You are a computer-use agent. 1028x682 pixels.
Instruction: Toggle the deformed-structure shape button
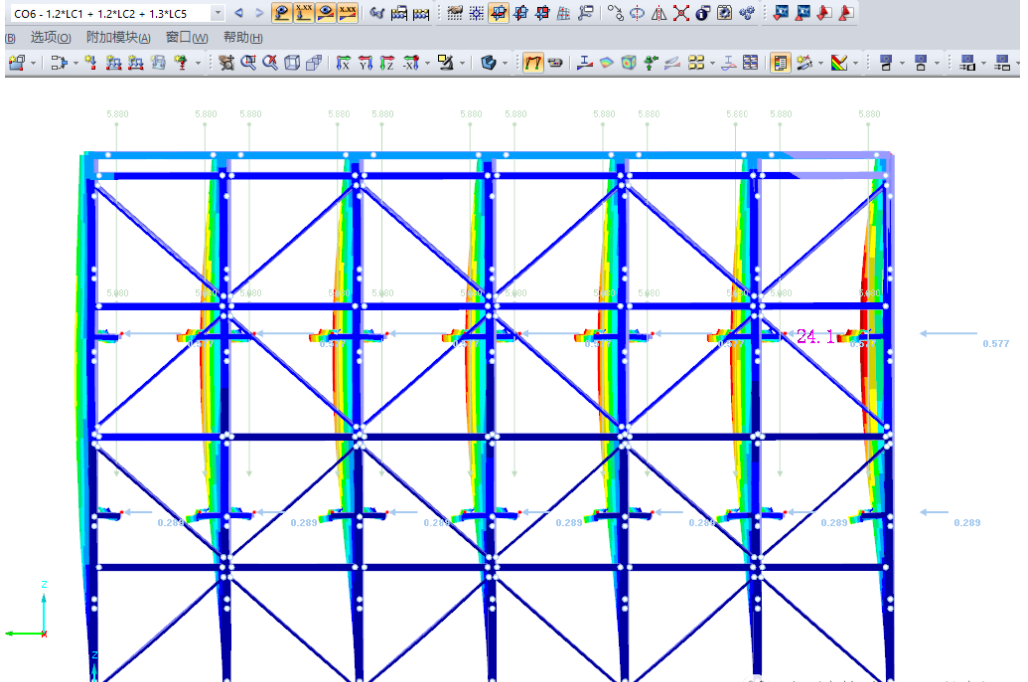tap(326, 13)
